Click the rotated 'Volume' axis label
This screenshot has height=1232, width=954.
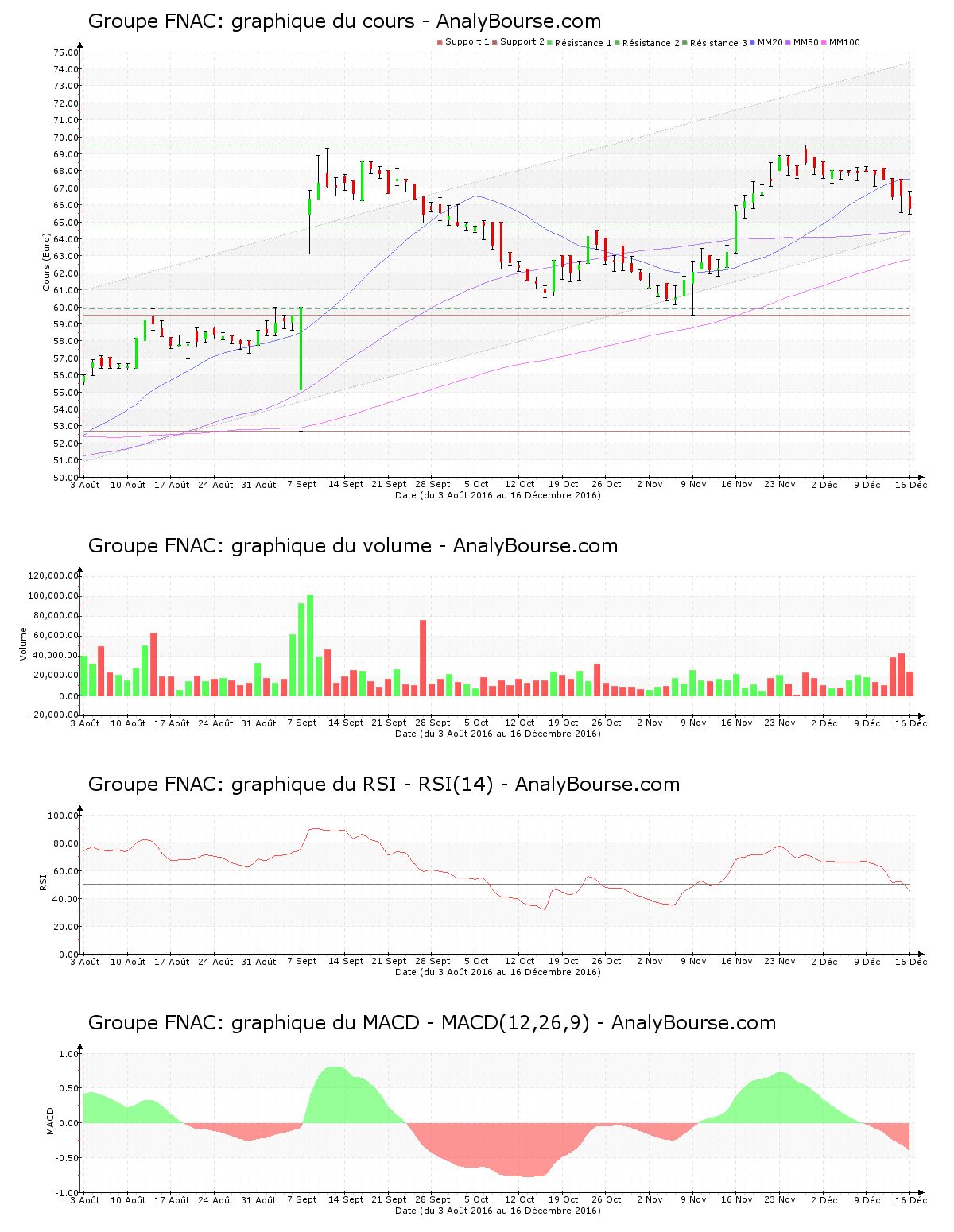pyautogui.click(x=24, y=644)
